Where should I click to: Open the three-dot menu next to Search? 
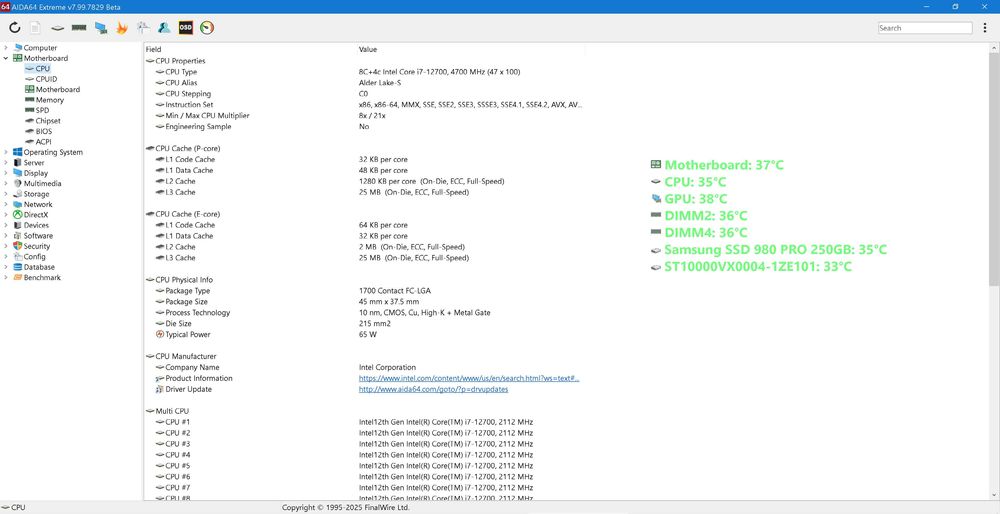pyautogui.click(x=985, y=28)
